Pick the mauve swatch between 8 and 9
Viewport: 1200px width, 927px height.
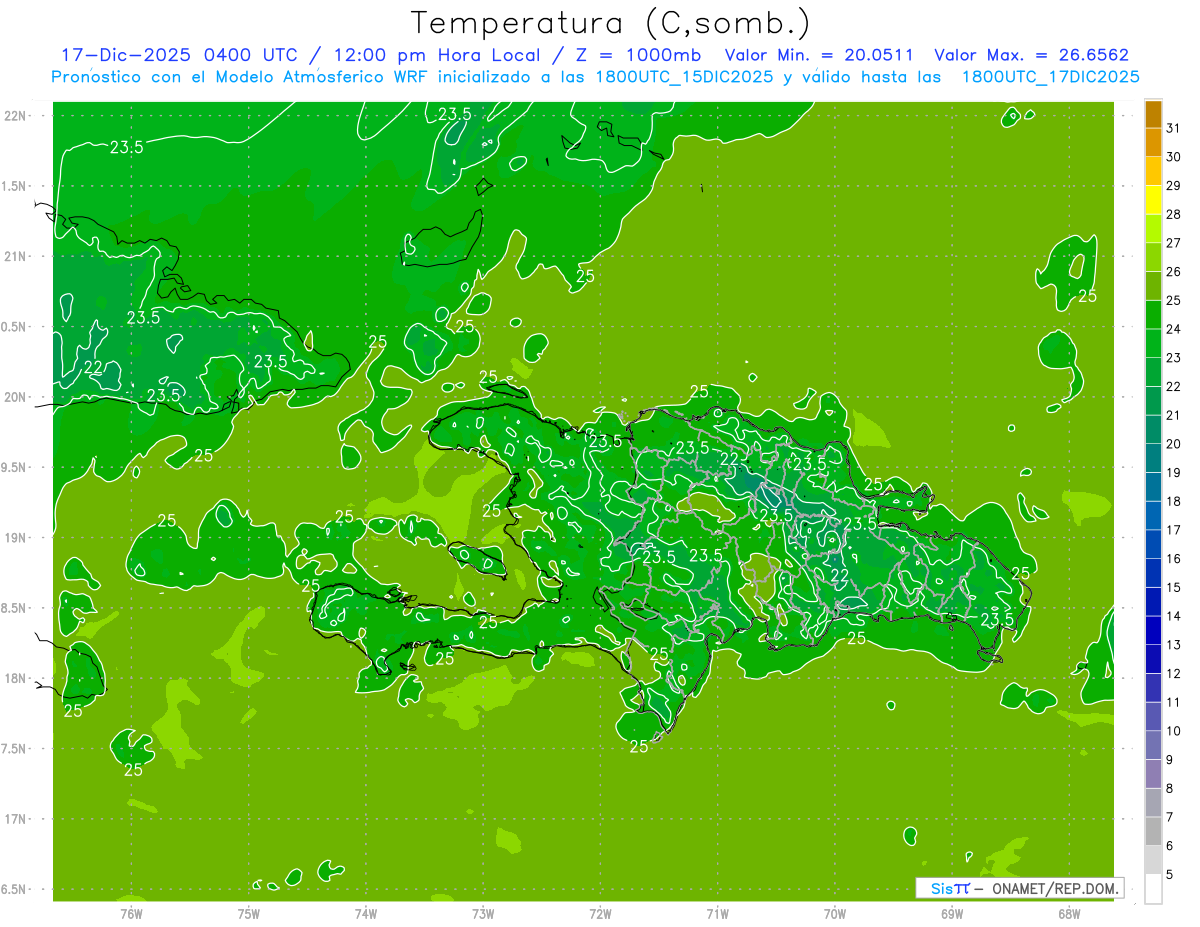point(1153,774)
